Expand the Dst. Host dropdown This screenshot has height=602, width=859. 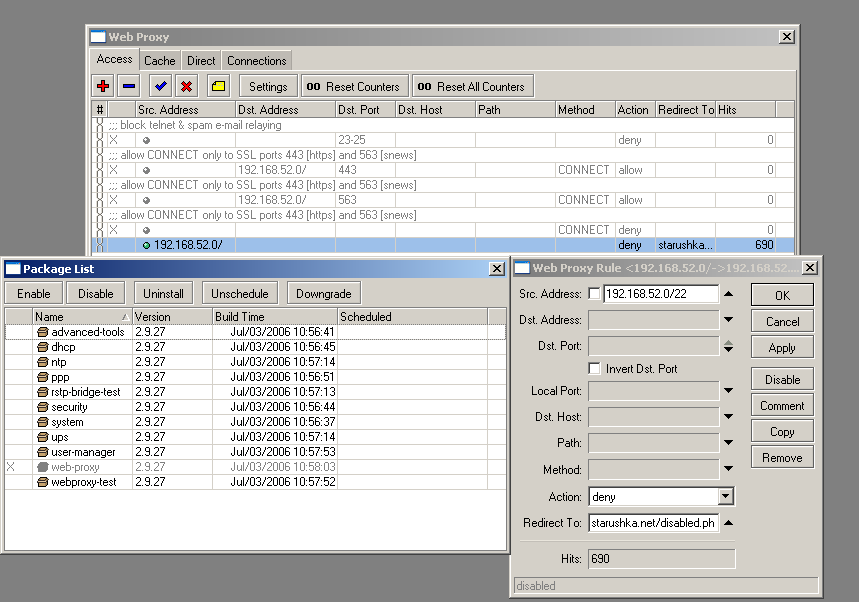[729, 417]
